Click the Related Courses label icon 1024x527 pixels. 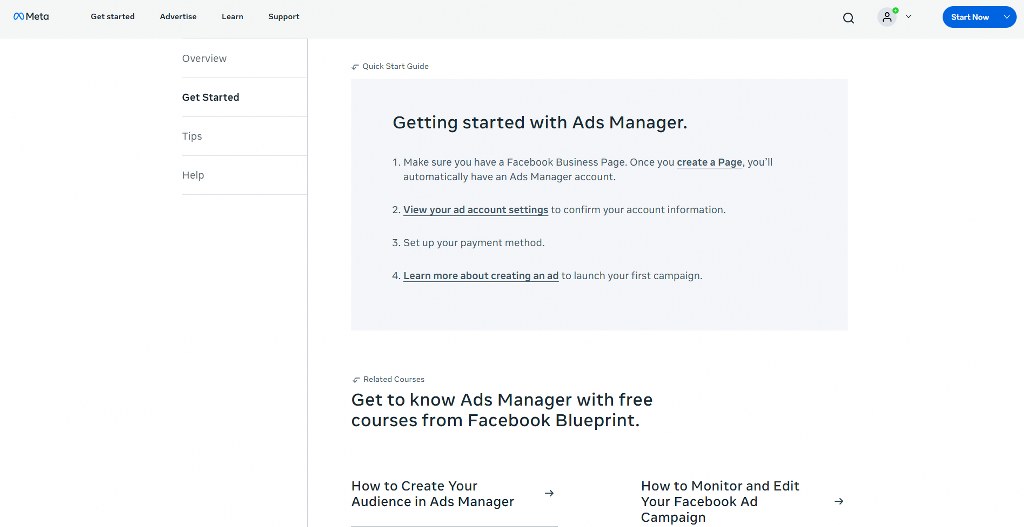click(356, 379)
